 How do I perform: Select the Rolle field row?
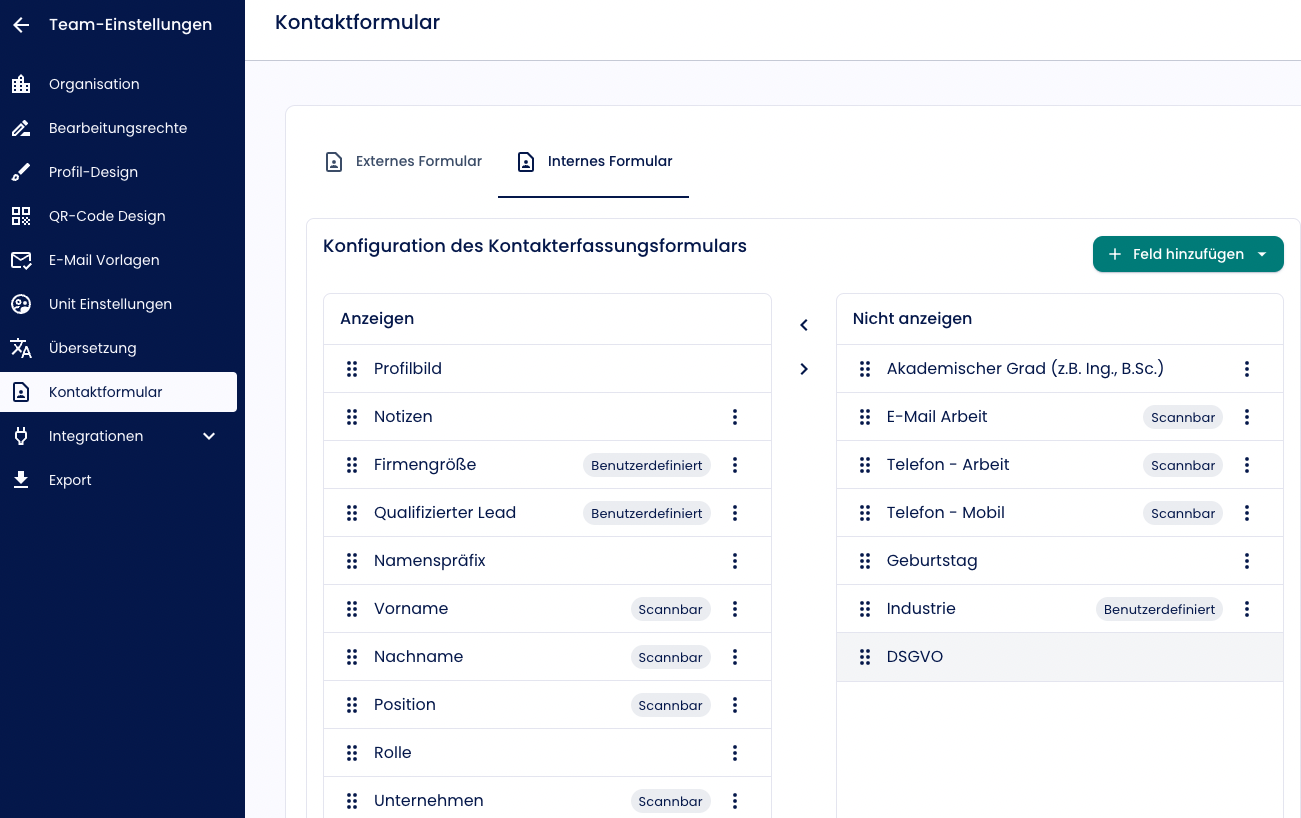tap(547, 753)
